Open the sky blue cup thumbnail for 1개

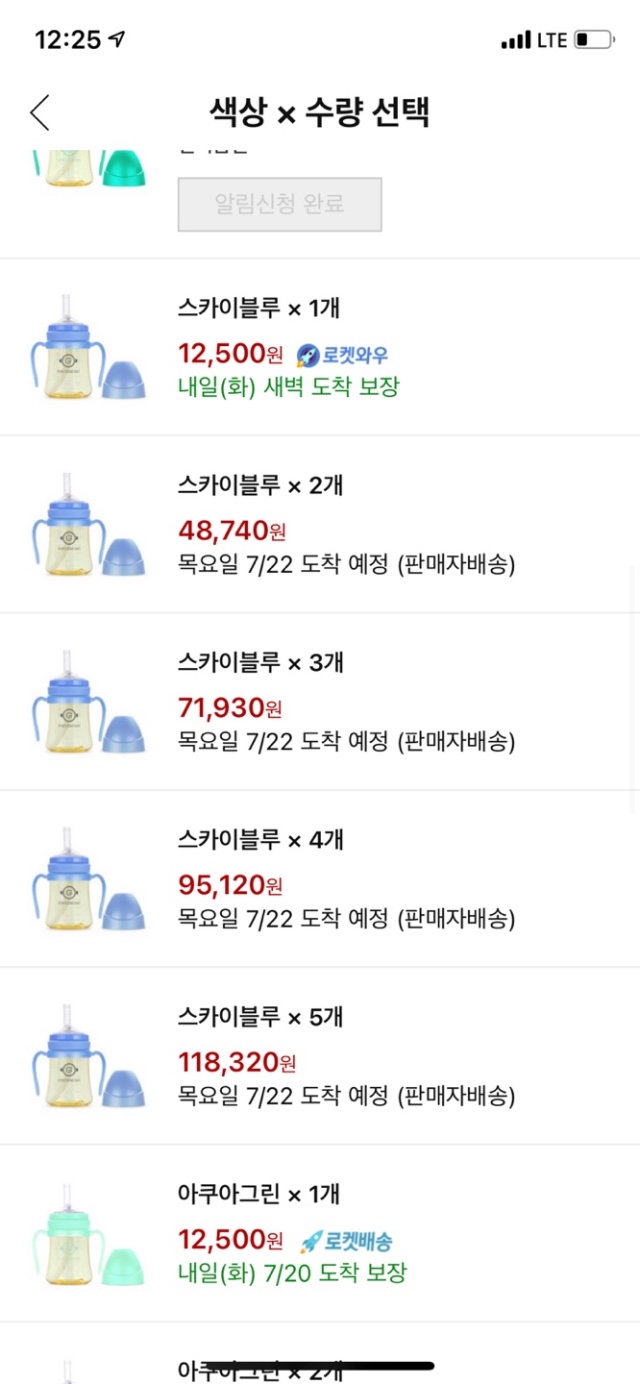[88, 347]
